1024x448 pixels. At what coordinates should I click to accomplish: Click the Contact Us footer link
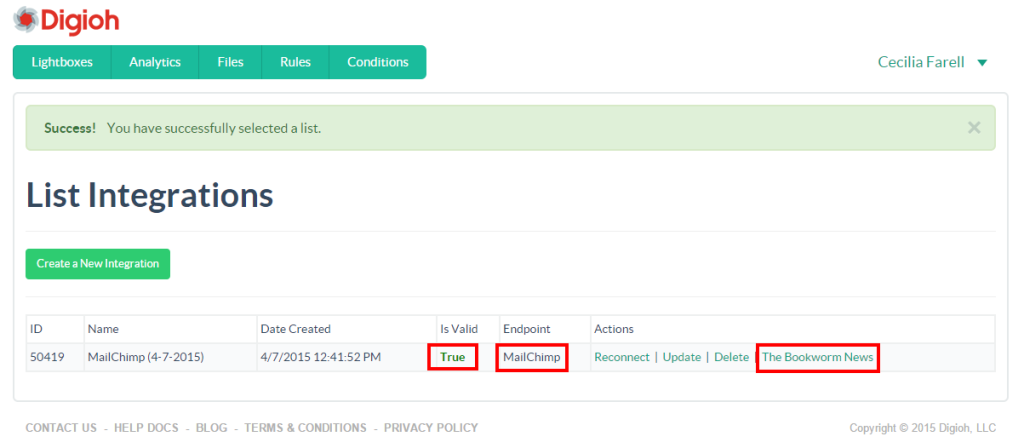(61, 428)
